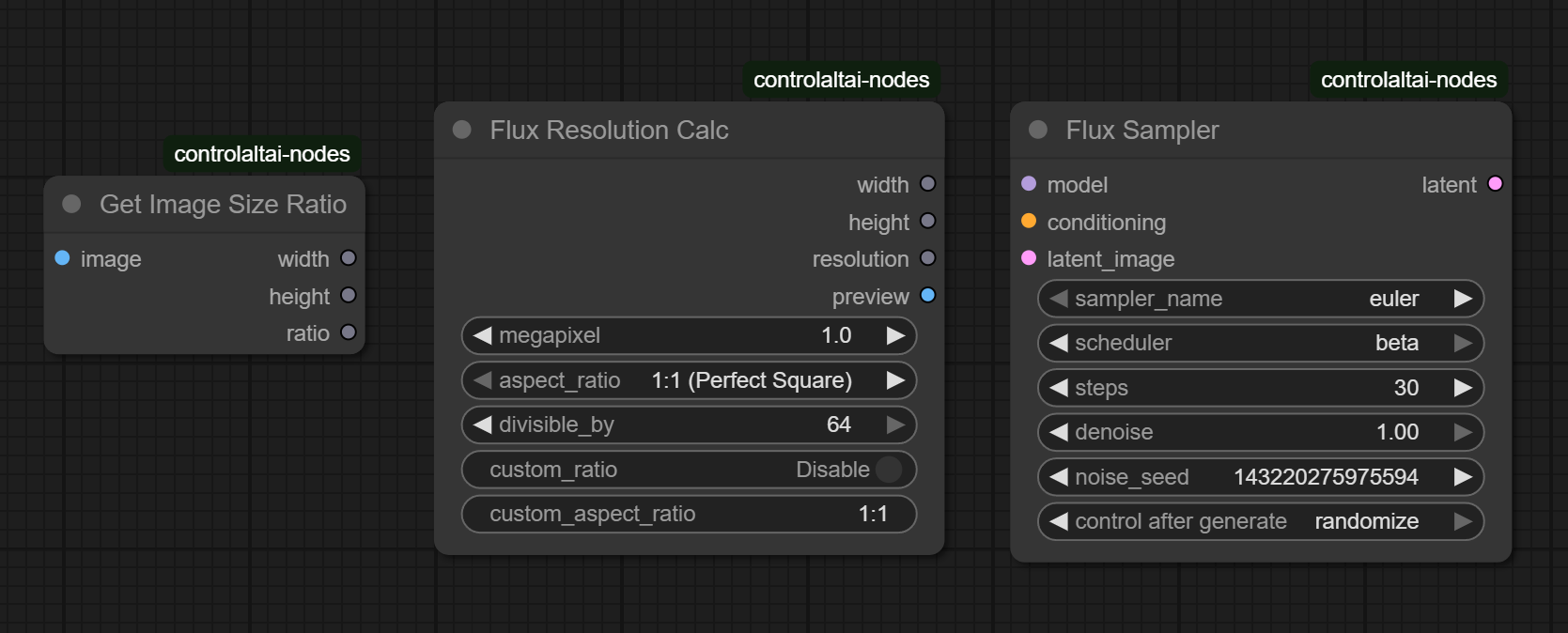The image size is (1568, 633).
Task: Select next aspect_ratio option
Action: click(896, 380)
